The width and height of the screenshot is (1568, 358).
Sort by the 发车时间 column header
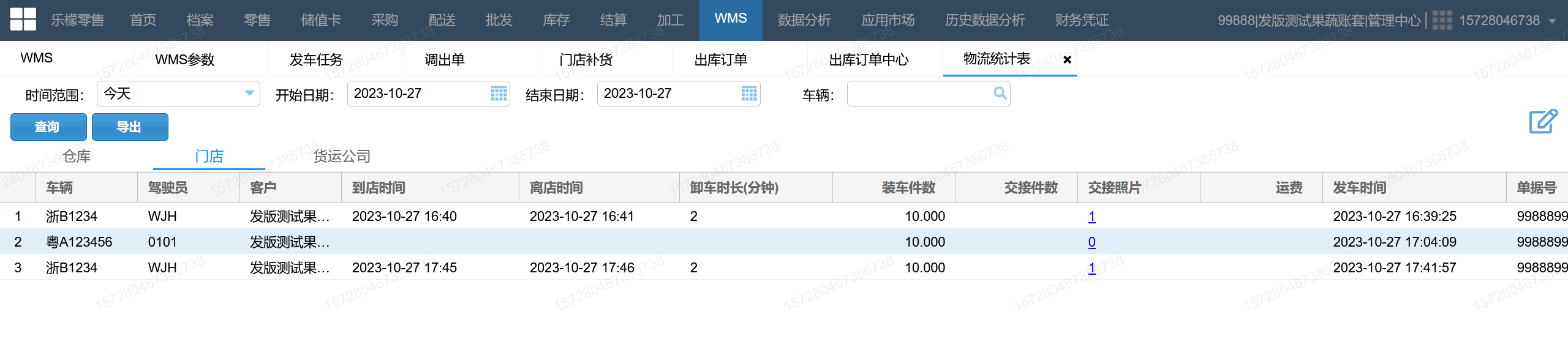1415,187
